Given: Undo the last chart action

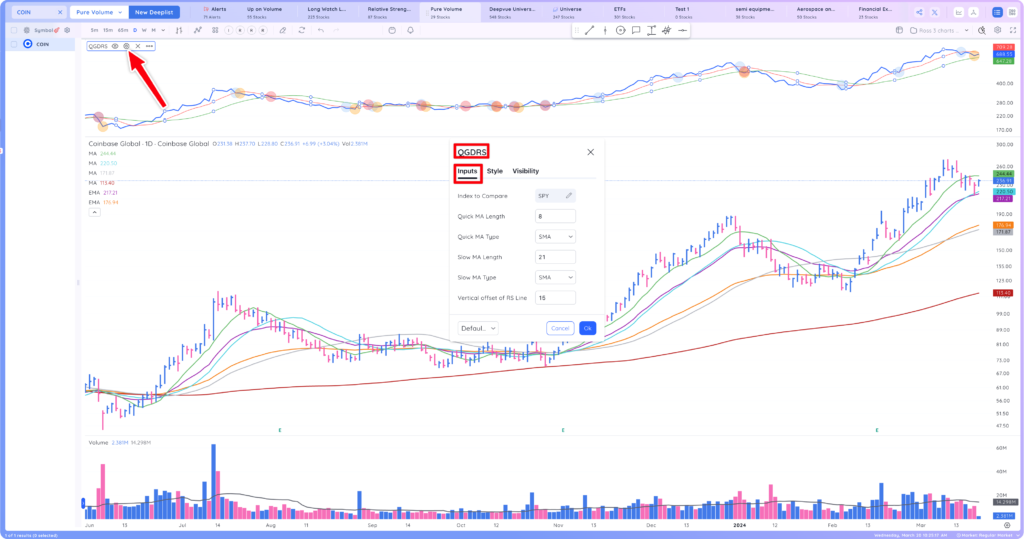Looking at the screenshot, I should coord(321,30).
